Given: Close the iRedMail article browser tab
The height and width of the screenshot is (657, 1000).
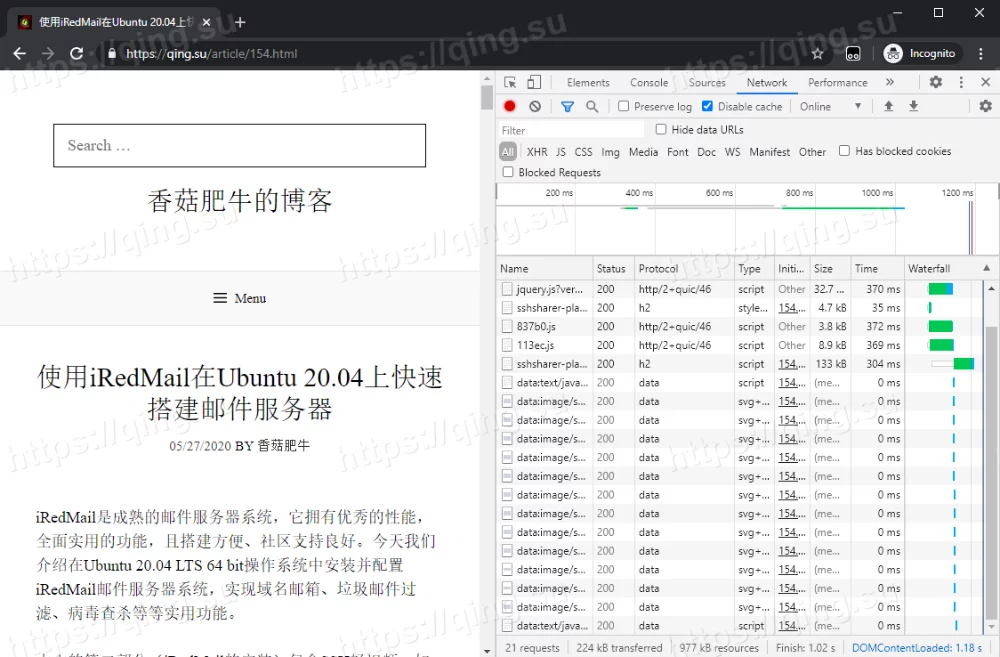Looking at the screenshot, I should (x=206, y=22).
